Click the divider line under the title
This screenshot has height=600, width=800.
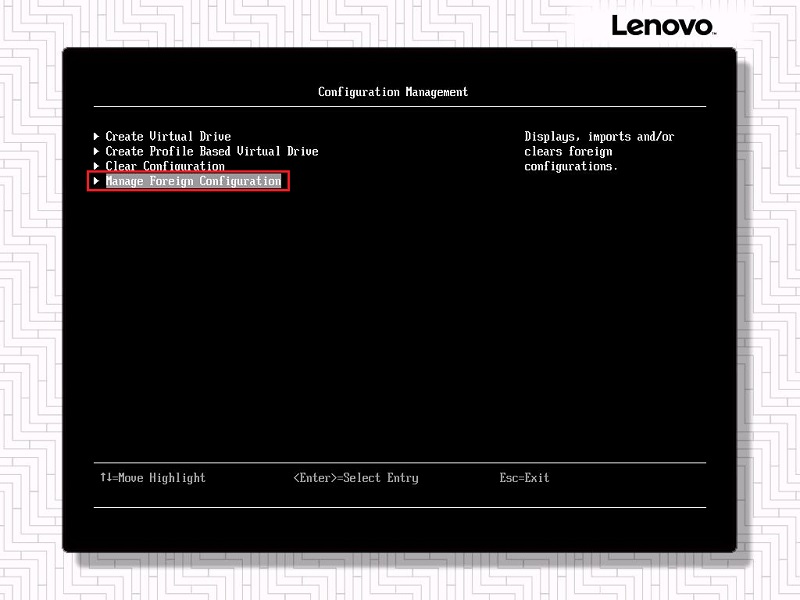(x=400, y=106)
